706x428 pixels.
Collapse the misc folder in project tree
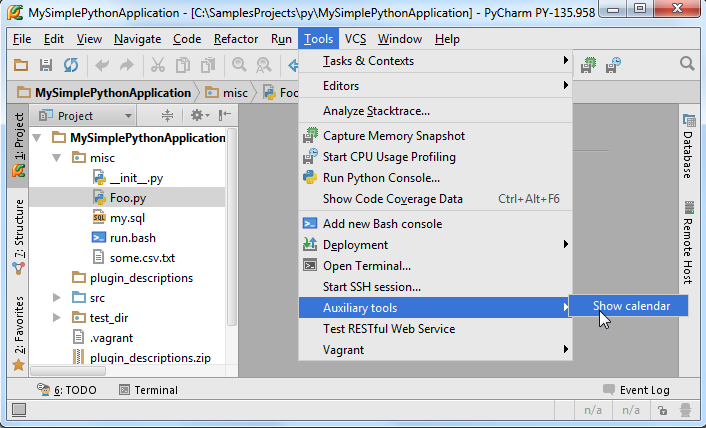click(57, 158)
